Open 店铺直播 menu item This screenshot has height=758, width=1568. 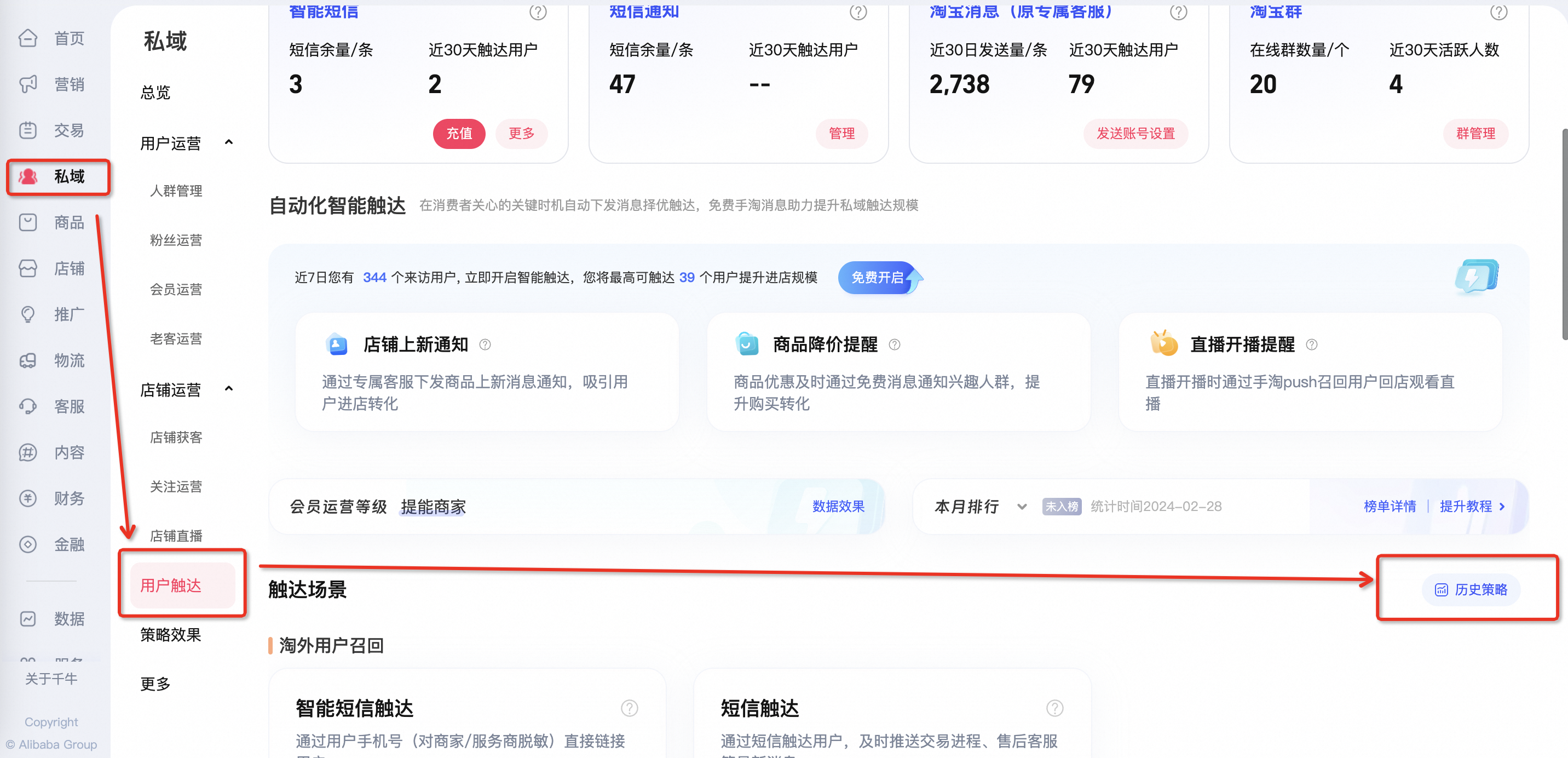click(x=176, y=536)
